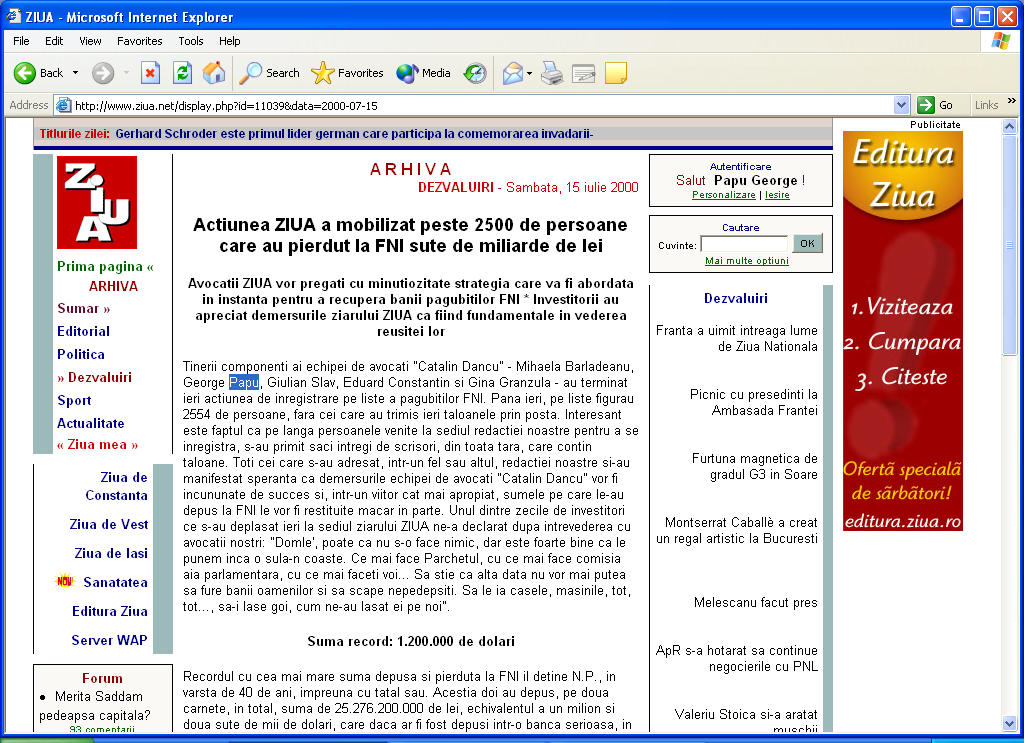Open the Editura Ziua sidebar link

109,611
